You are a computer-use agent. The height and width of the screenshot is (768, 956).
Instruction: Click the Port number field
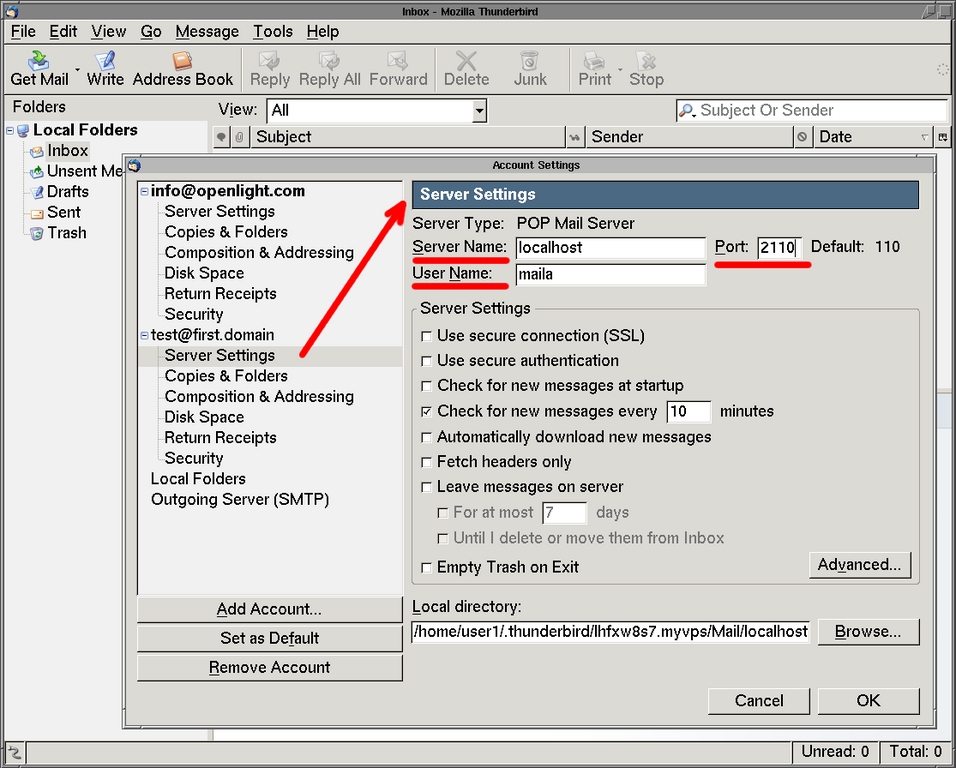pyautogui.click(x=779, y=247)
